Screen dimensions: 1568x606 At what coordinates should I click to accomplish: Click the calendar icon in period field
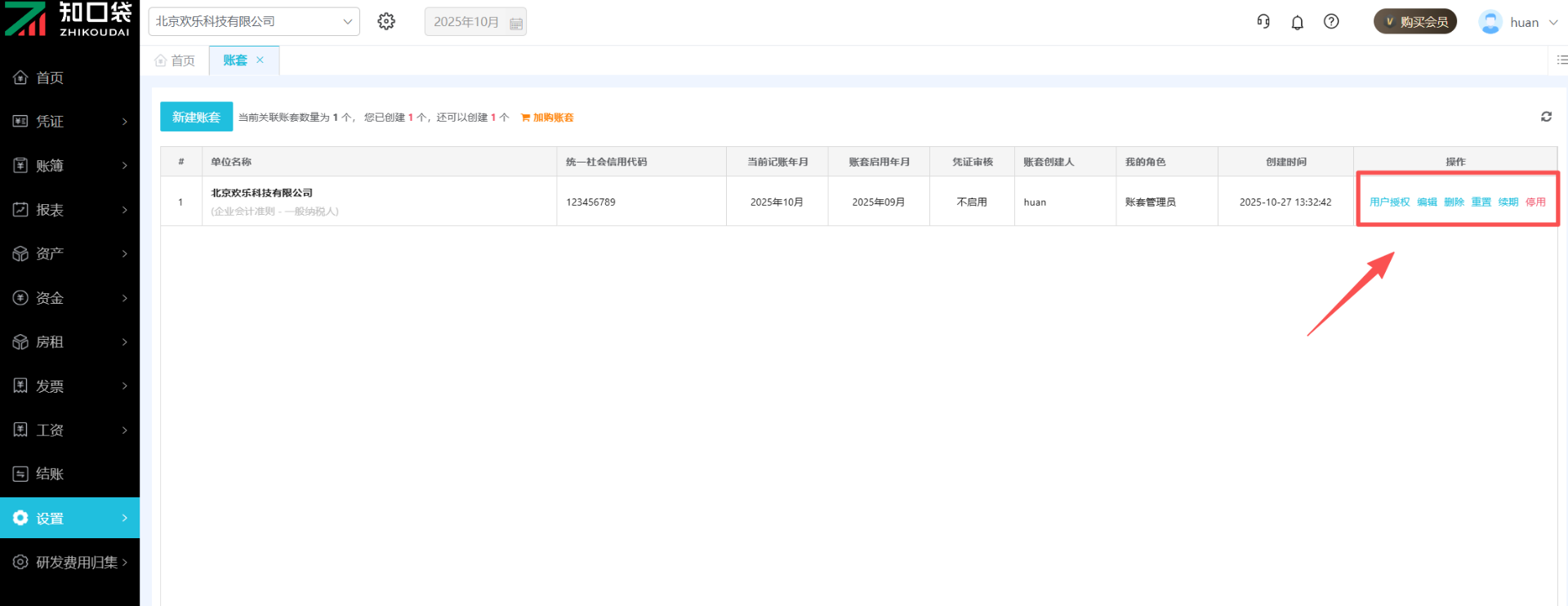(516, 23)
